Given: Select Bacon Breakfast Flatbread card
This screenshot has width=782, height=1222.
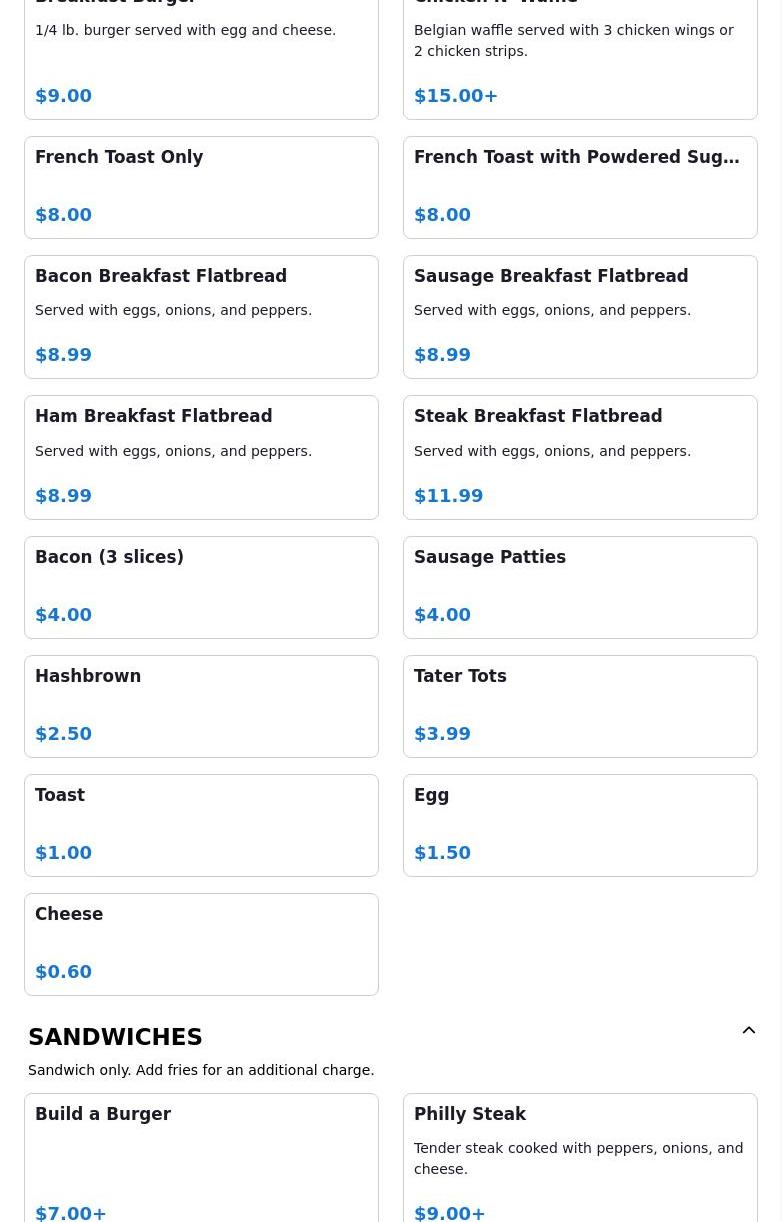Looking at the screenshot, I should [201, 316].
